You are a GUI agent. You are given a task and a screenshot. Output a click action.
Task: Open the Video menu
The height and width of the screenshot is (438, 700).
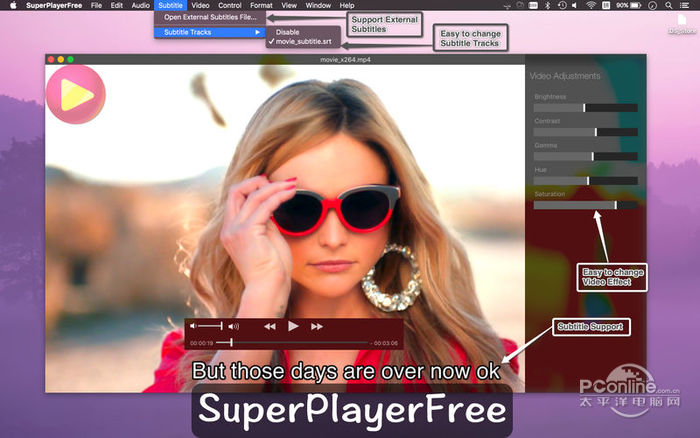pyautogui.click(x=200, y=5)
